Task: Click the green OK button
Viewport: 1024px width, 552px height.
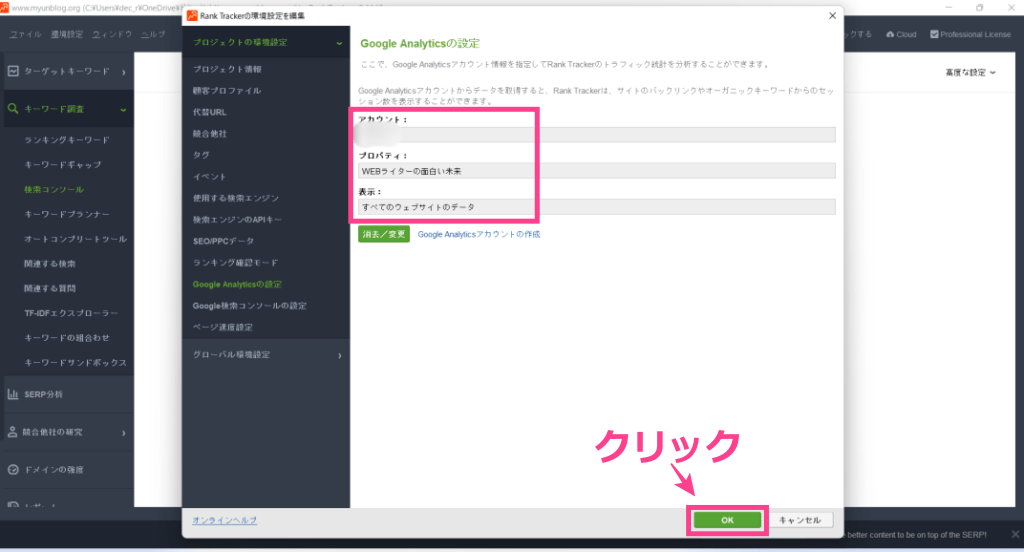Action: tap(727, 520)
